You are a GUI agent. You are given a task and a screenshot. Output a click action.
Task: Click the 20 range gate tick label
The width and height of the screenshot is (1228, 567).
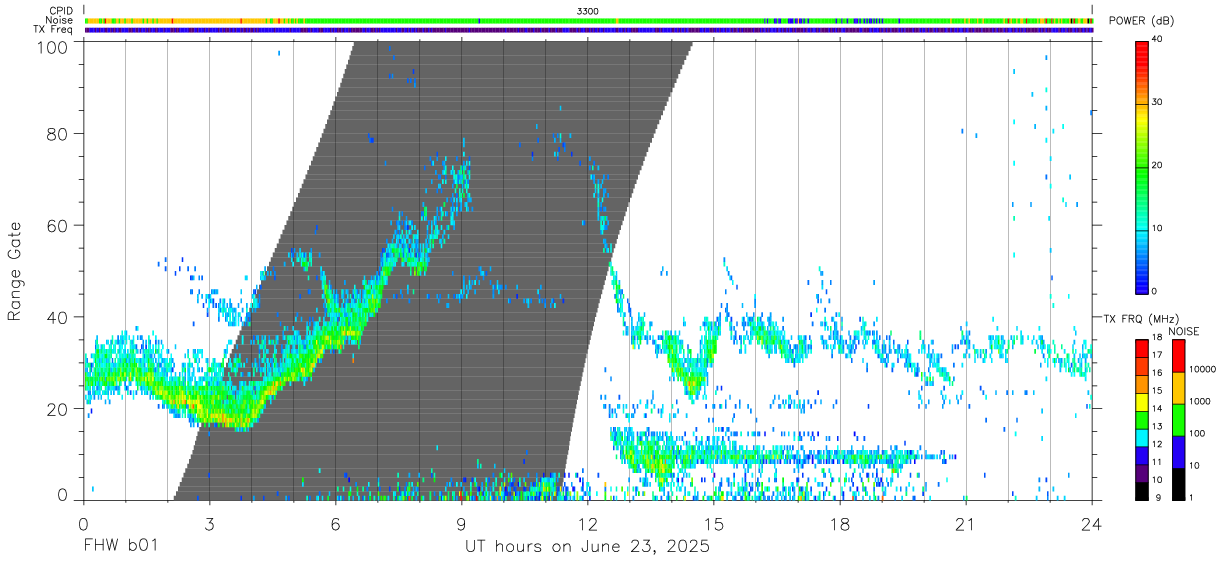click(x=58, y=409)
